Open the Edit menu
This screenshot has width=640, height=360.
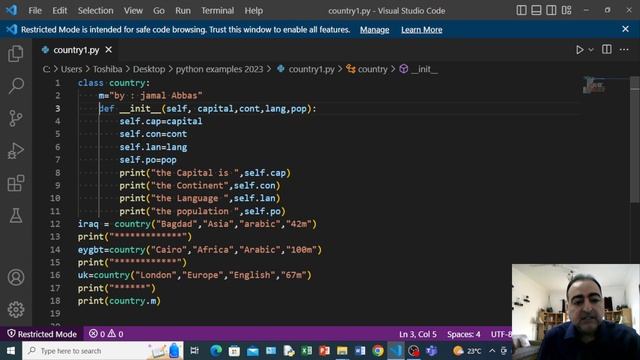(x=60, y=11)
